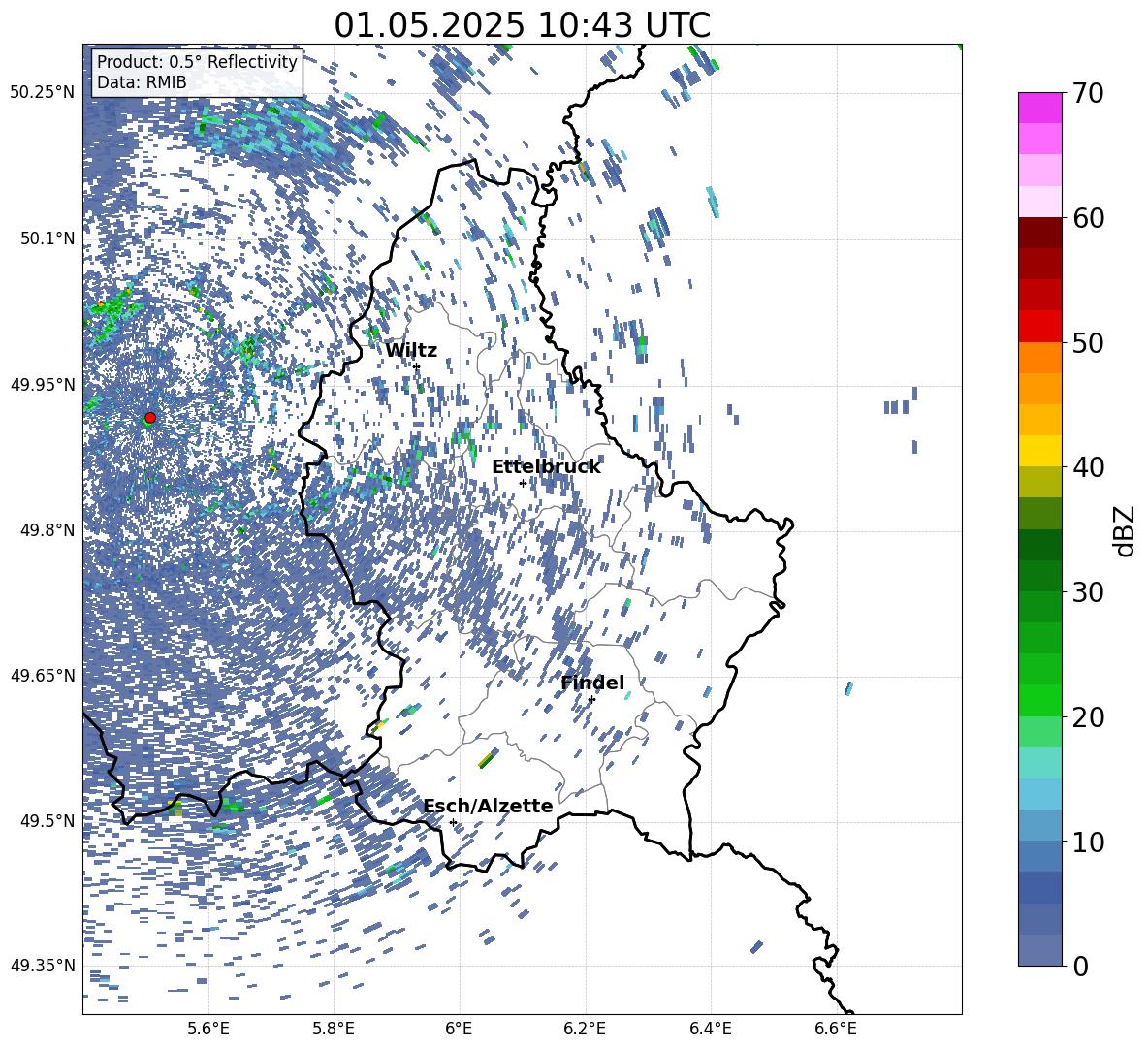Screen dimensions: 1148x1048
Task: Click the 20 tick on colorbar
Action: point(1087,717)
